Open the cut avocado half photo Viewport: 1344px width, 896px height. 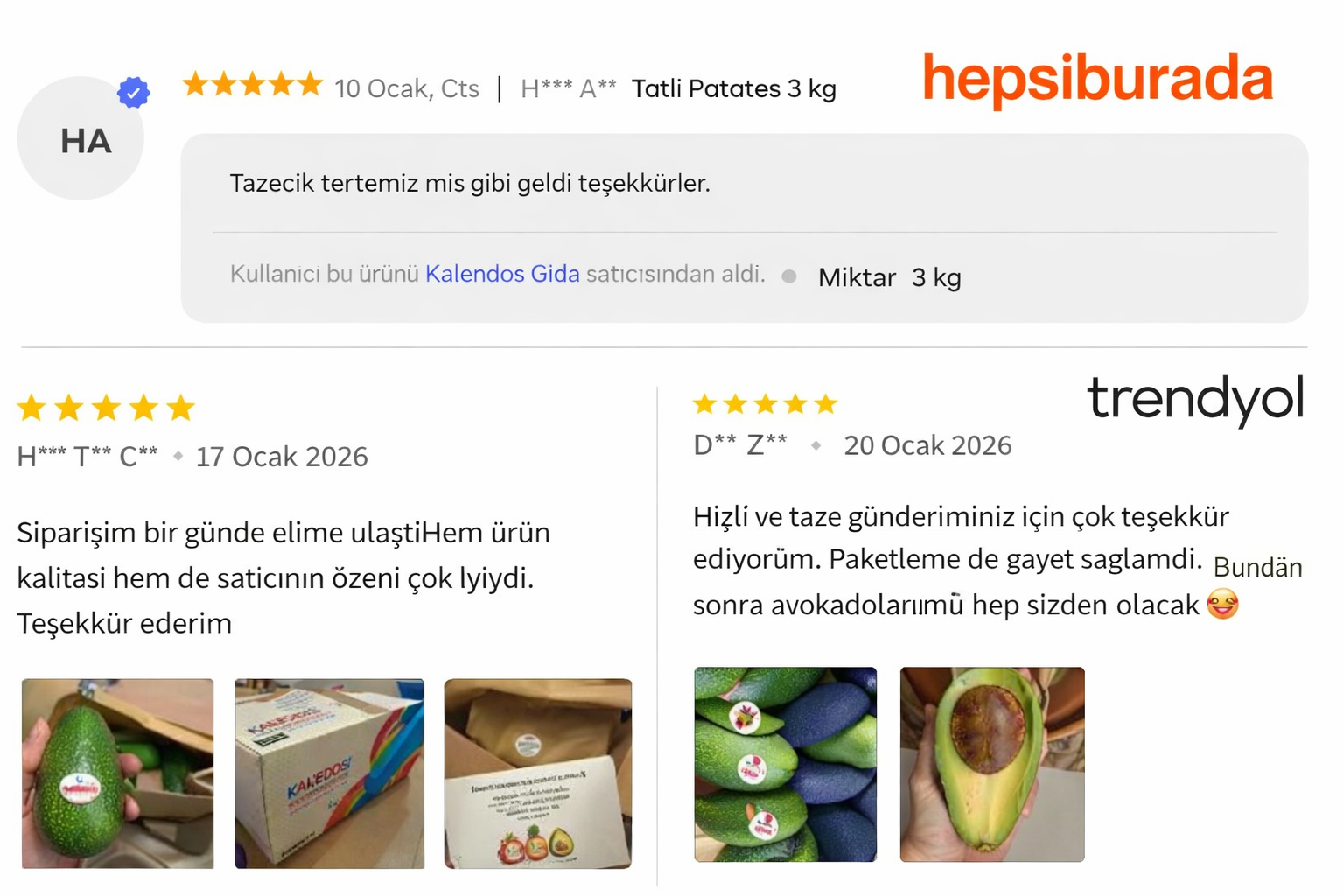pyautogui.click(x=992, y=765)
